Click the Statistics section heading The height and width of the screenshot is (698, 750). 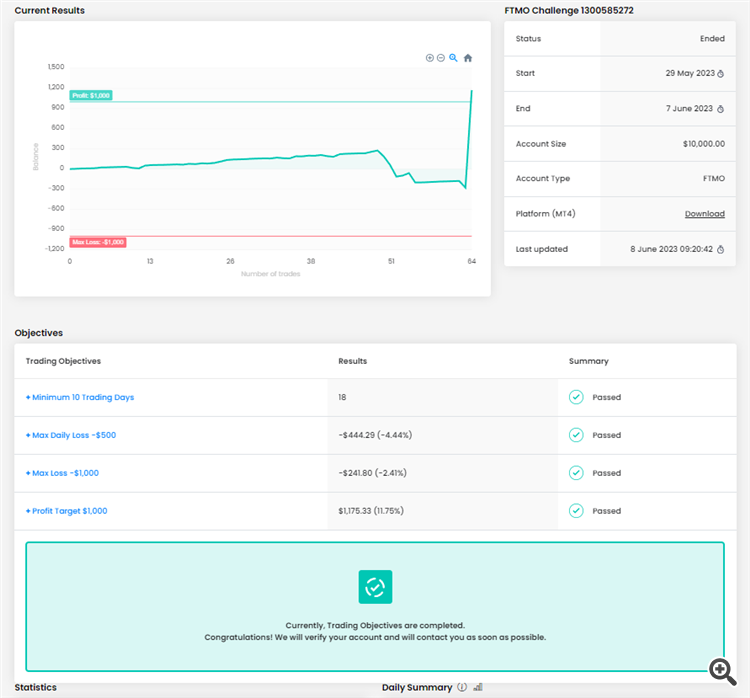35,687
